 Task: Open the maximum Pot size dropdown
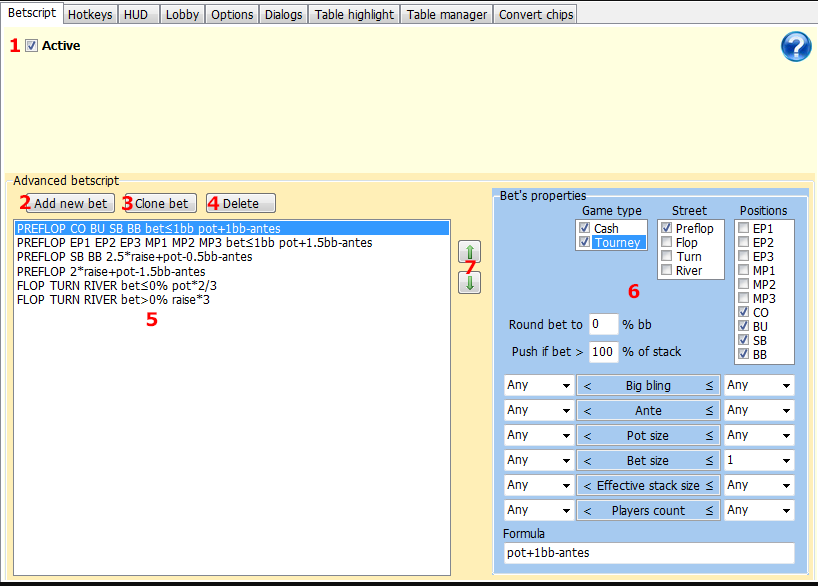[759, 435]
